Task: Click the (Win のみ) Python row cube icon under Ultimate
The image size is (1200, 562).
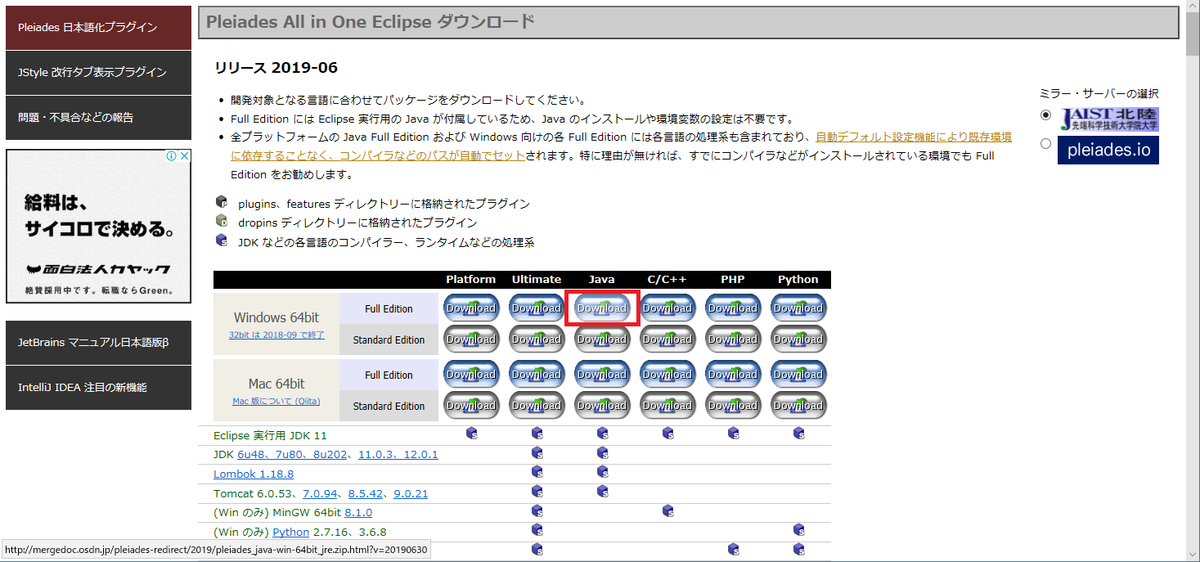Action: tap(537, 530)
